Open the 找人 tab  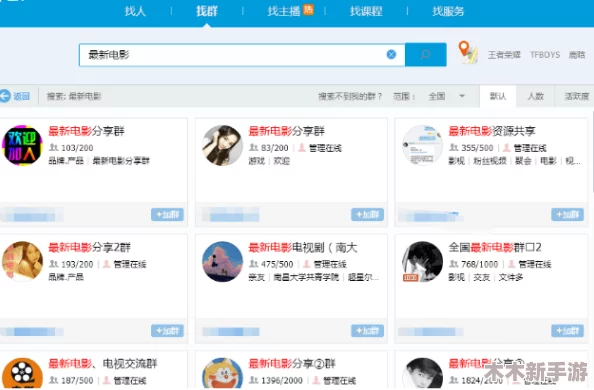tap(135, 11)
